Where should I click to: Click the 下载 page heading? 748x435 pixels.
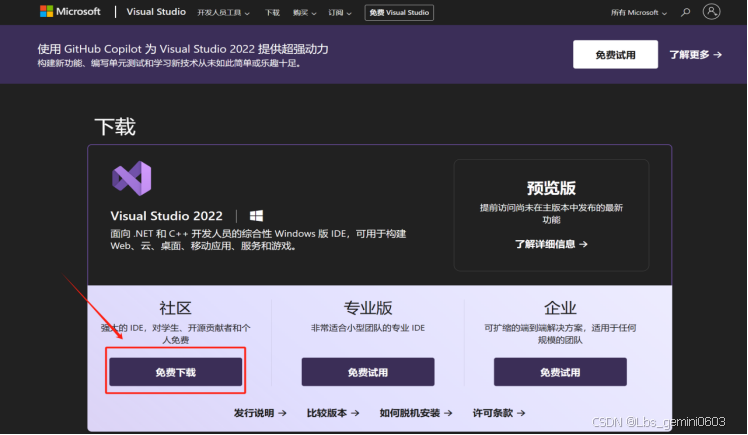(x=115, y=127)
